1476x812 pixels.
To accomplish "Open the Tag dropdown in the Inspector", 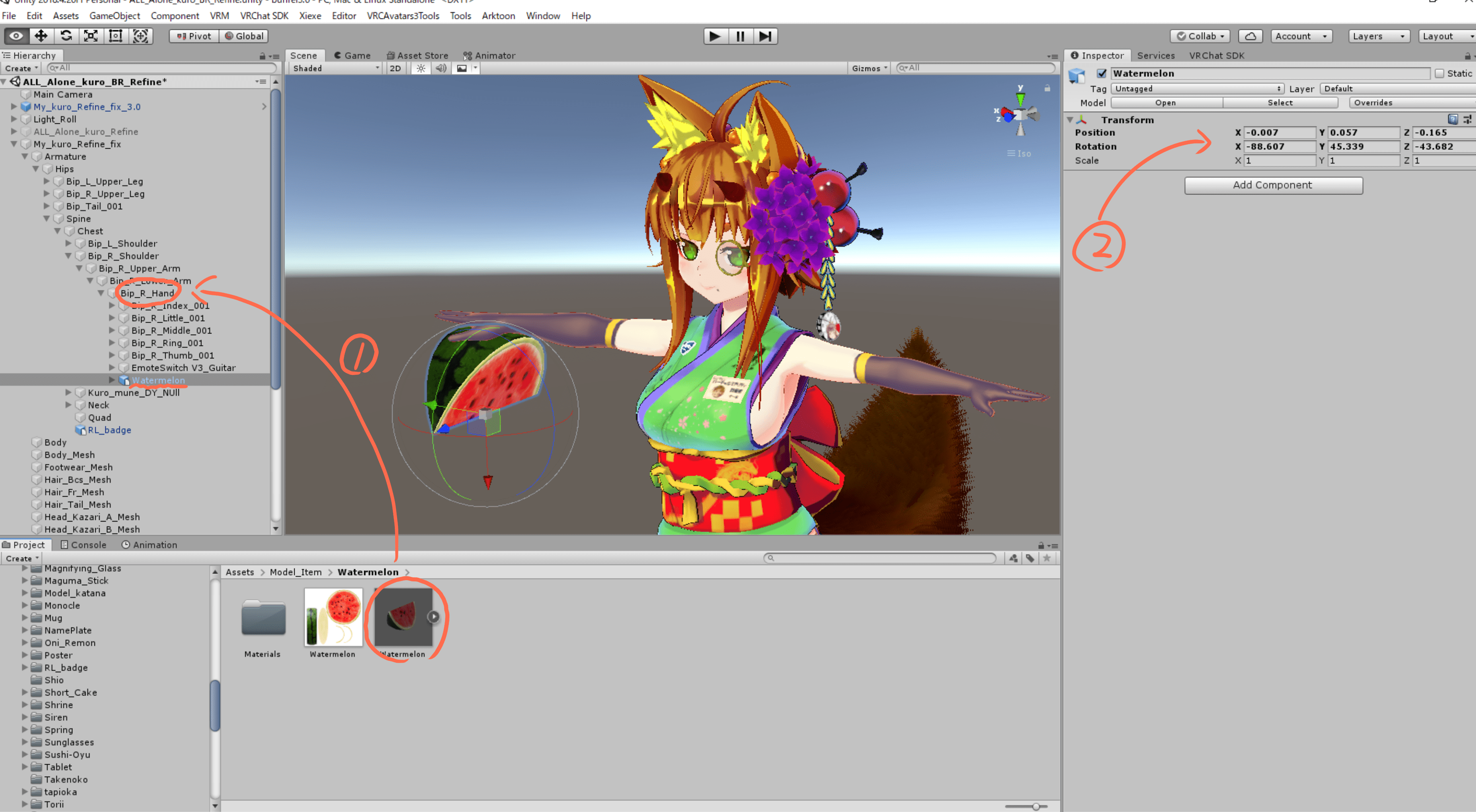I will tap(1197, 89).
